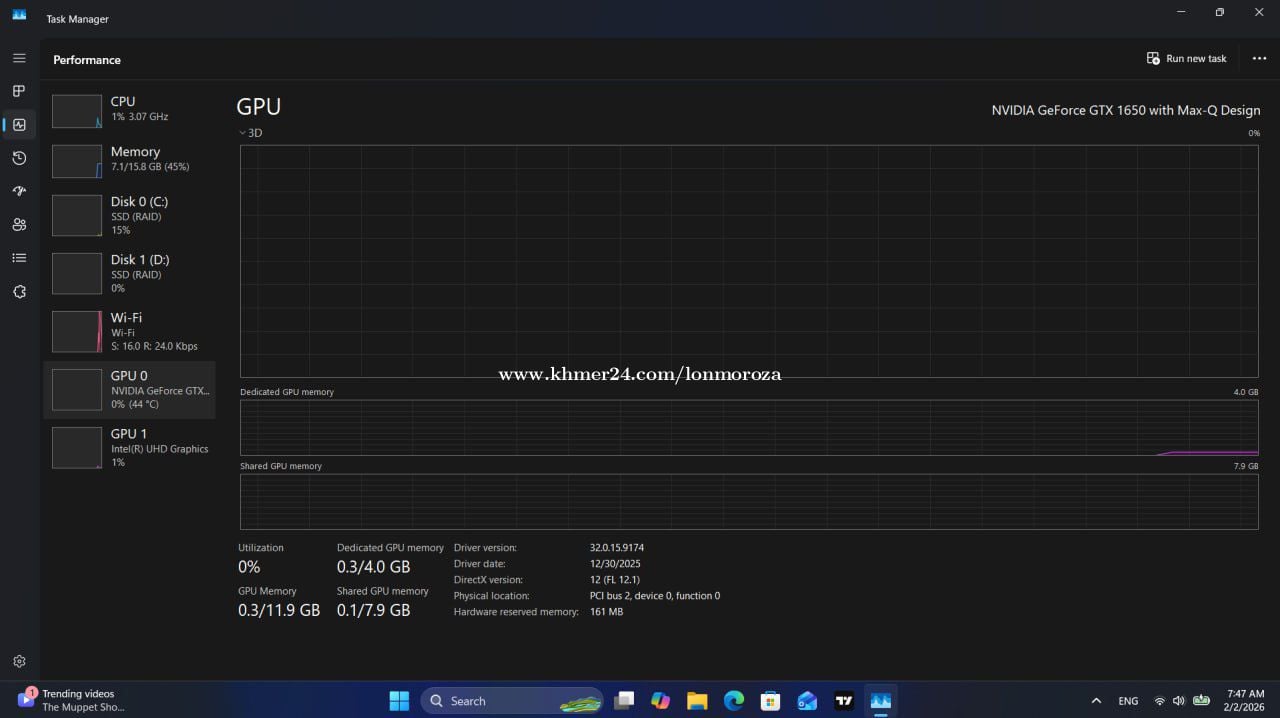Select Memory in the performance list
This screenshot has width=1280, height=718.
[x=129, y=159]
